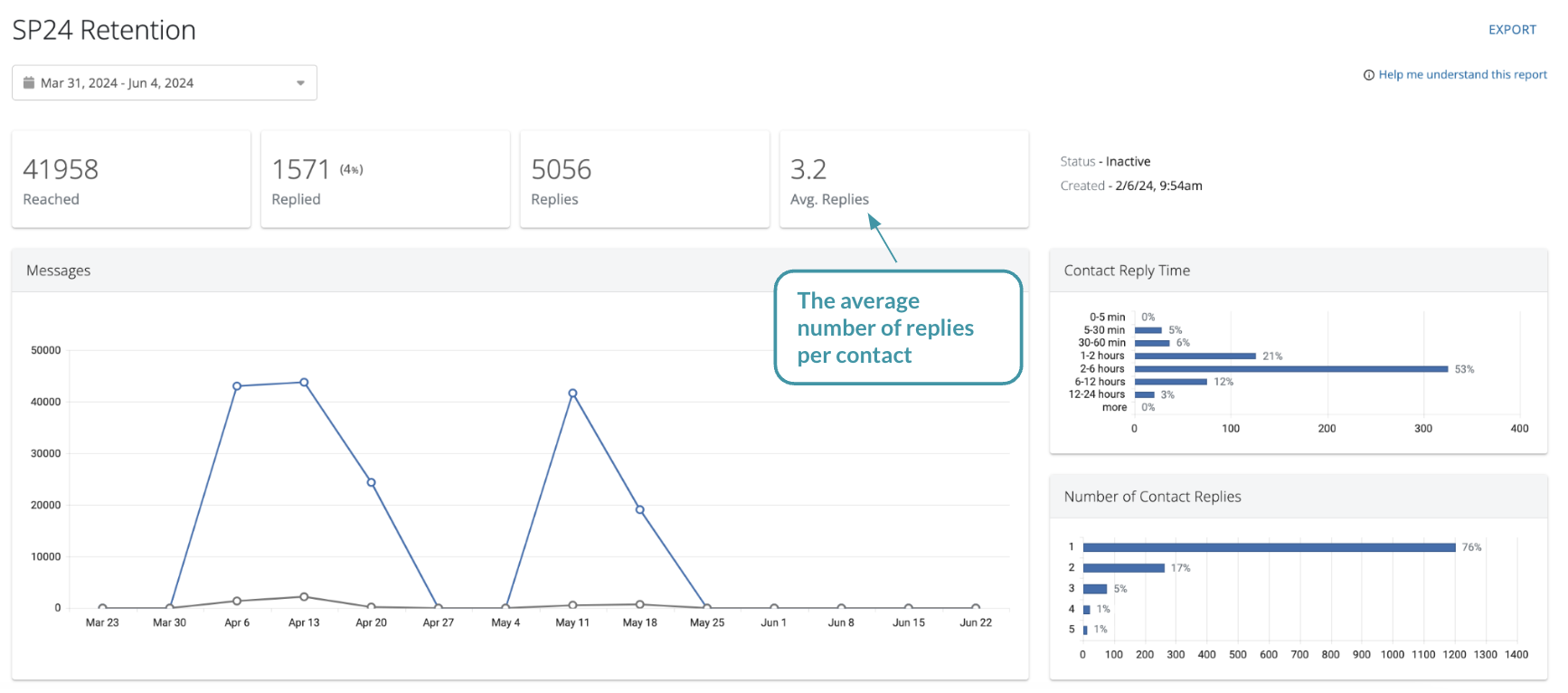
Task: Click the Apr 13 peak data point
Action: coord(304,383)
